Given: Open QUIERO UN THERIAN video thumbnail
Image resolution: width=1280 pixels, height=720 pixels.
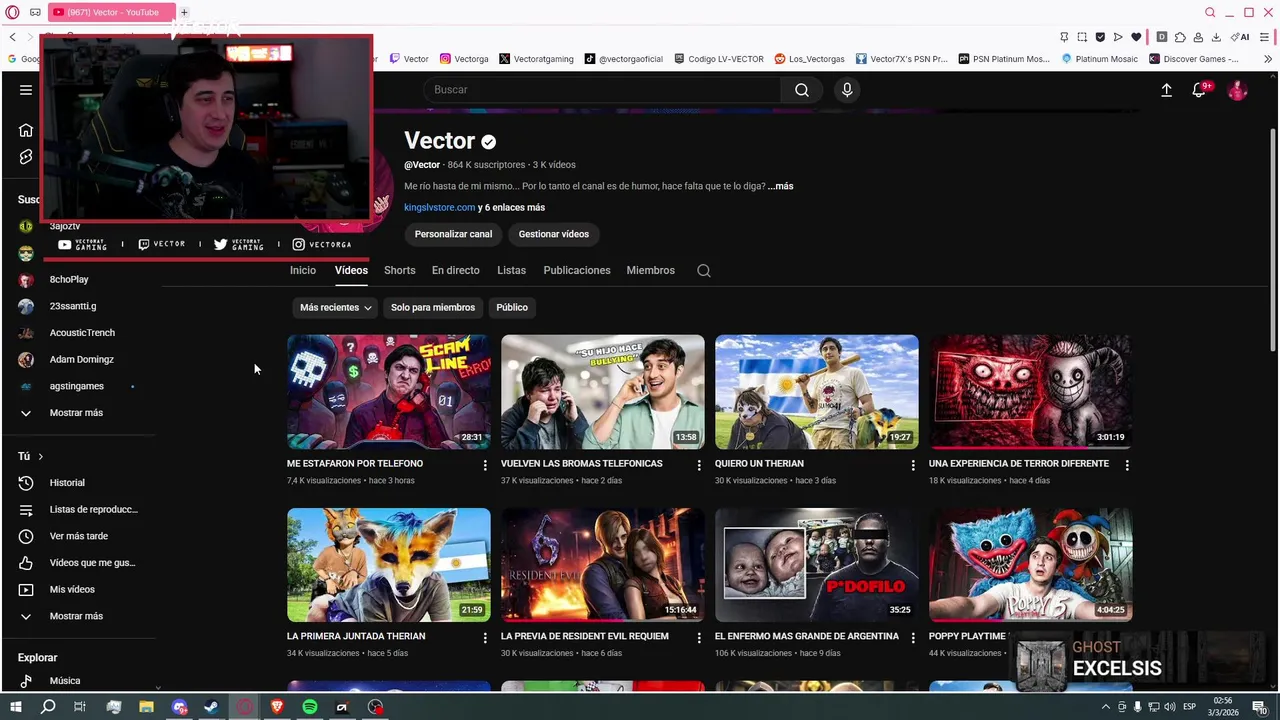Looking at the screenshot, I should click(817, 392).
